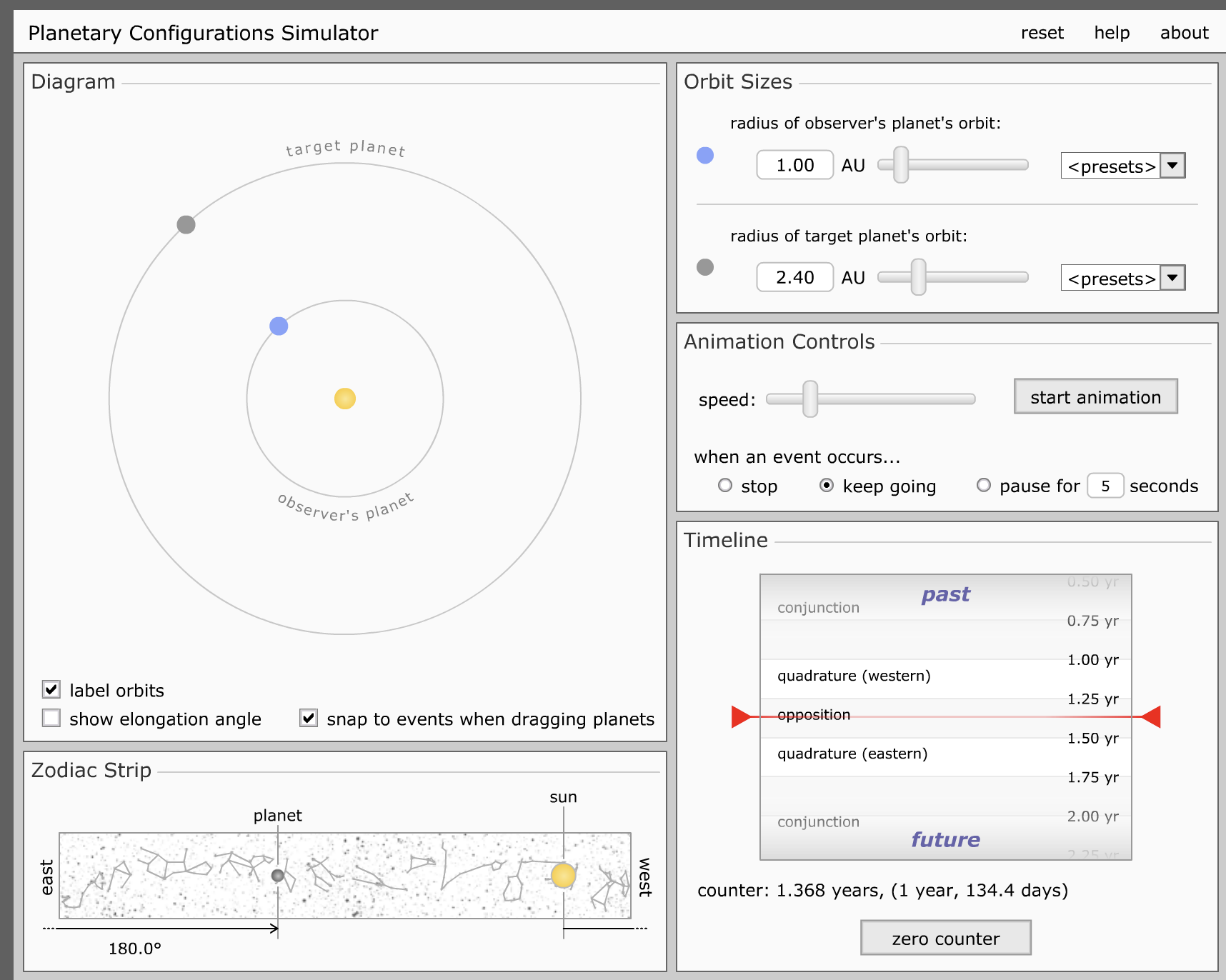The width and height of the screenshot is (1226, 980).
Task: Click the target orbit radius 2.40 field
Action: point(794,277)
